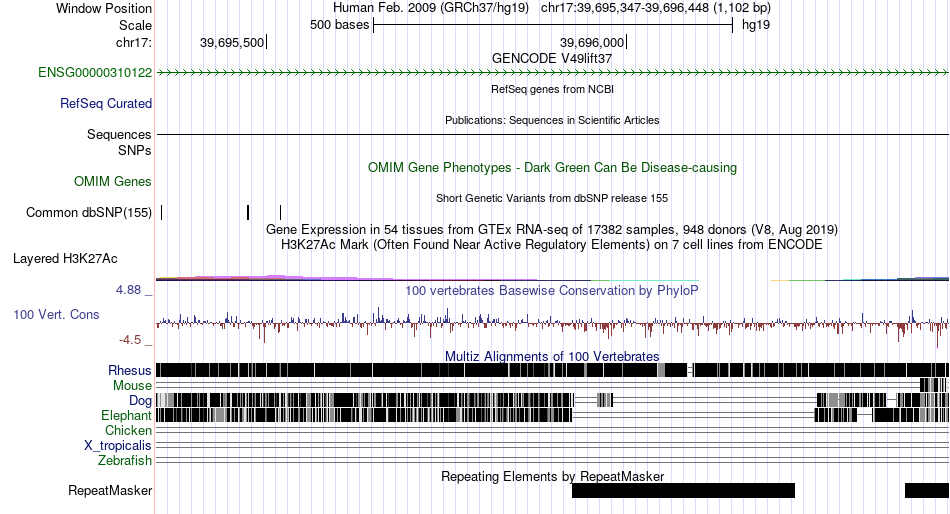Click the 500 bases scale bar
The image size is (950, 514).
point(553,25)
